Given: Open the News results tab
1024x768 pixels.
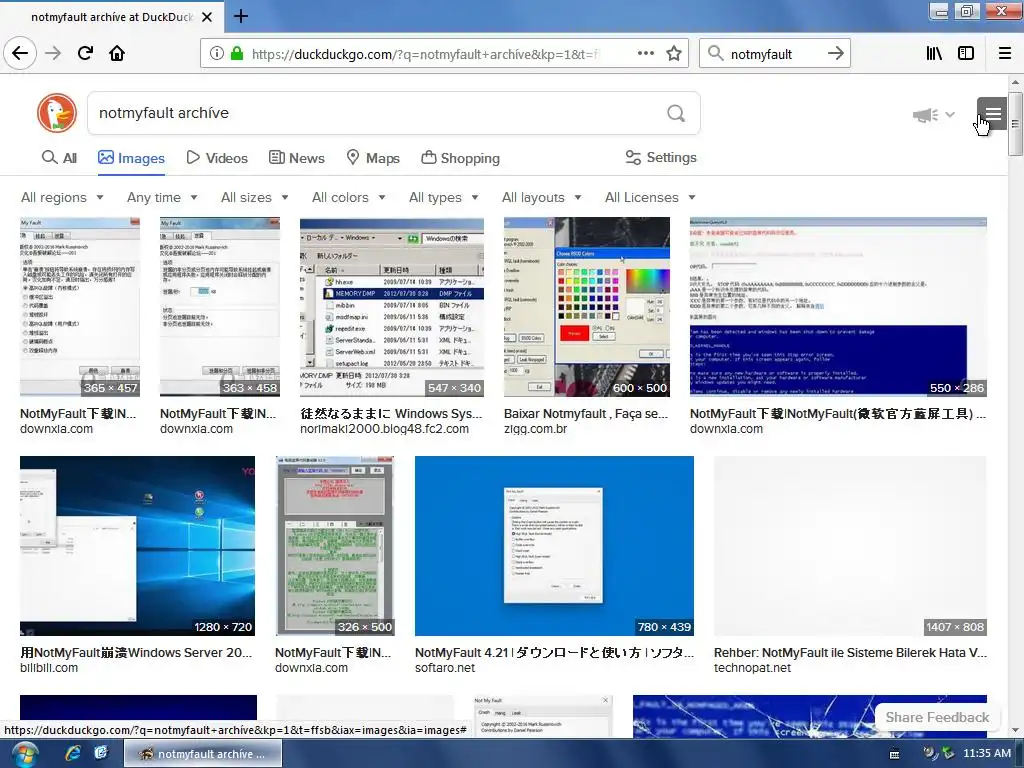Looking at the screenshot, I should tap(297, 158).
